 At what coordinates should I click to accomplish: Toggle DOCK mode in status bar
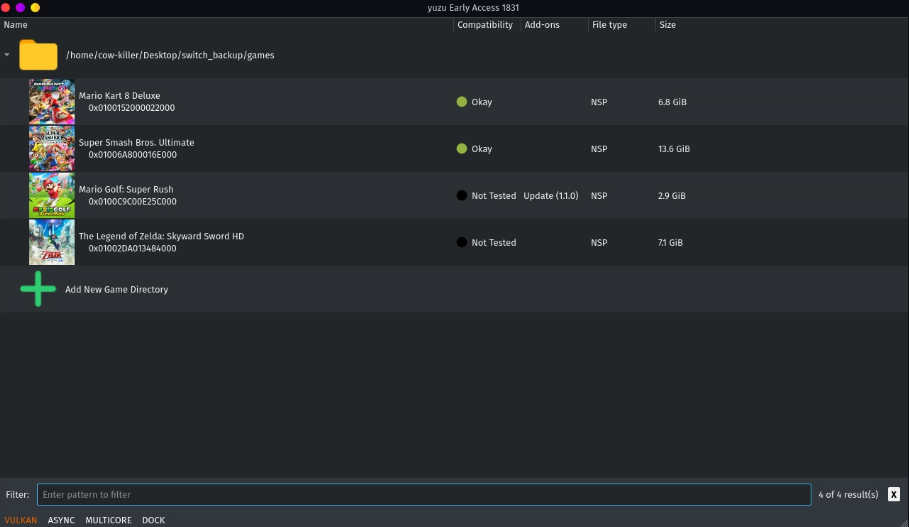point(153,520)
